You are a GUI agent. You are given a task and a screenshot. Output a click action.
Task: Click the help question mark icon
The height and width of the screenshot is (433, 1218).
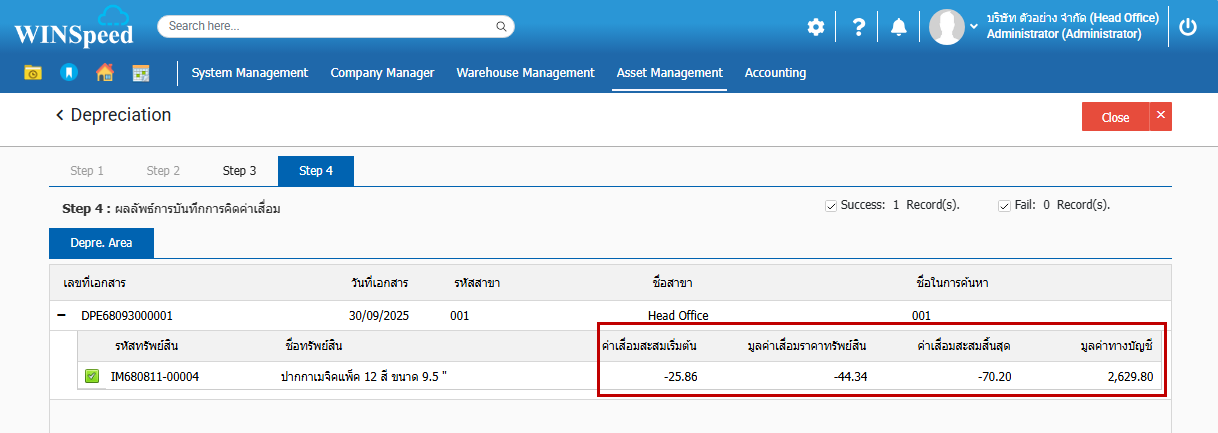pyautogui.click(x=858, y=27)
